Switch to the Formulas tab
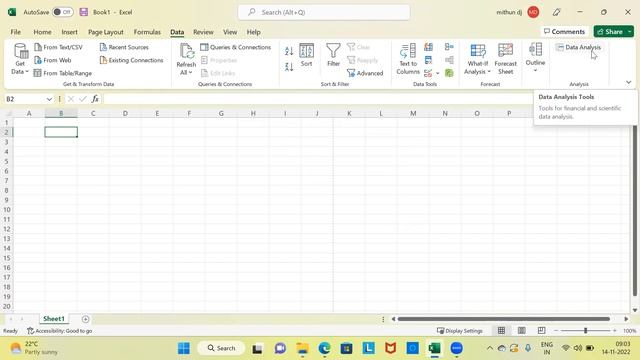This screenshot has height=360, width=640. (147, 32)
